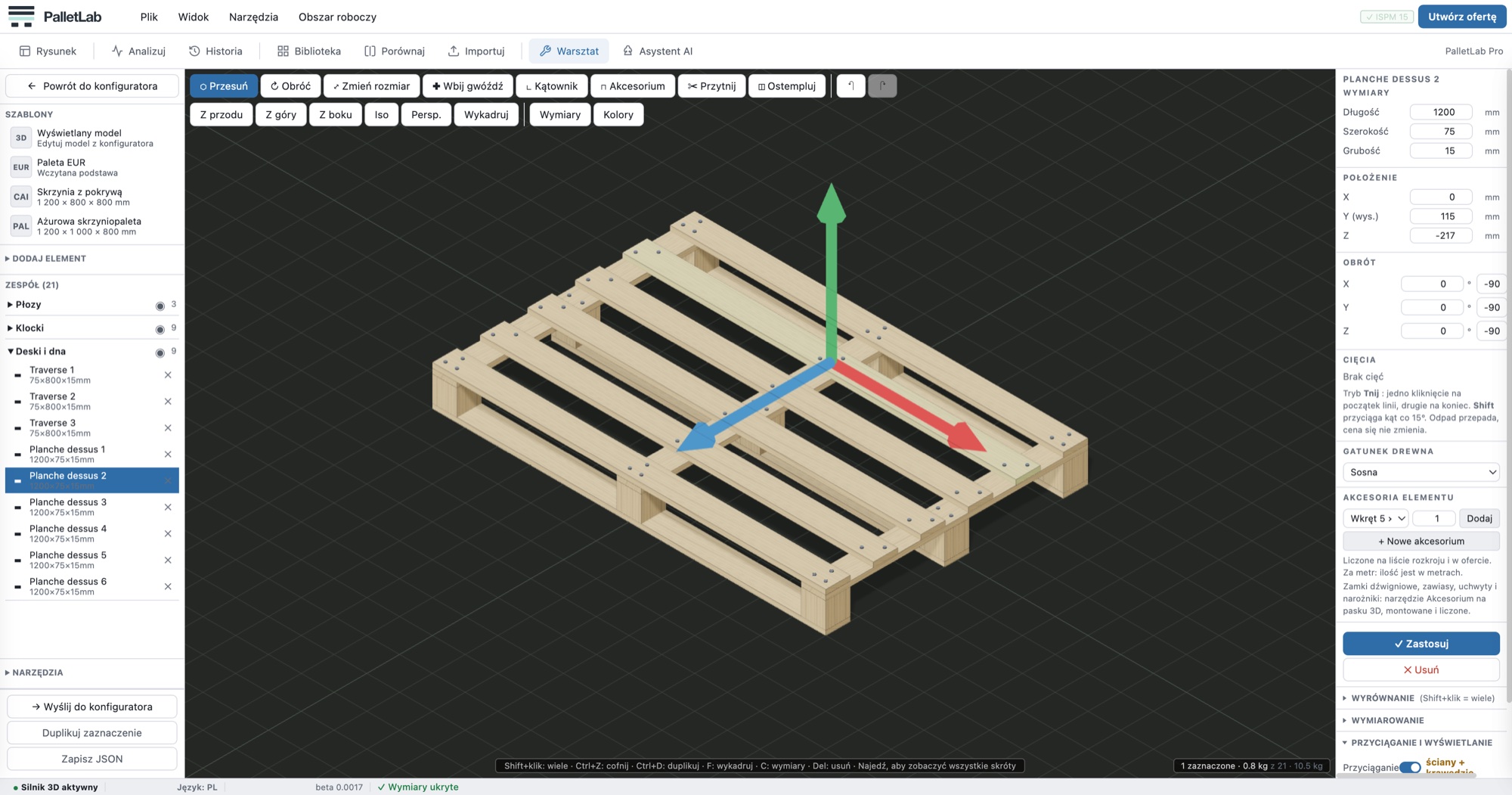Open the Wkręt 5 accessory dropdown
This screenshot has height=795, width=1512.
coord(1376,518)
